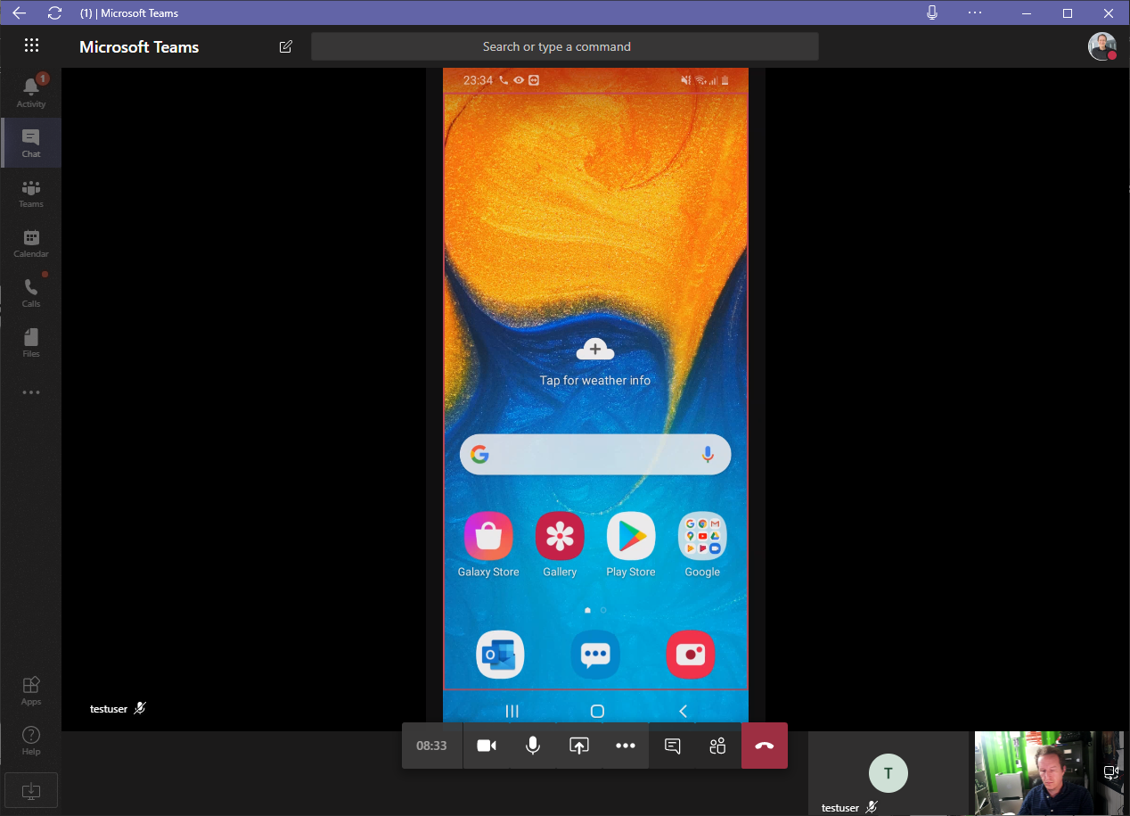The width and height of the screenshot is (1130, 816).
Task: Open the Apps store in sidebar
Action: tap(31, 691)
